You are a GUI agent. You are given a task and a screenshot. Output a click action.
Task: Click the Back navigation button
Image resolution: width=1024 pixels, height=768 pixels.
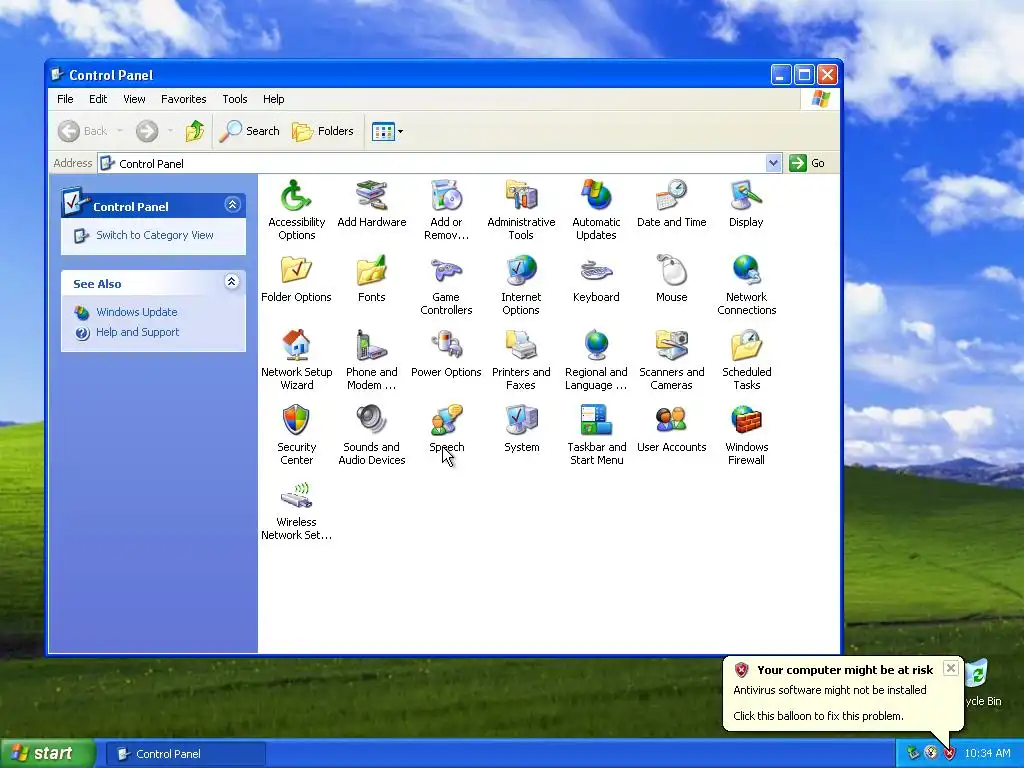83,131
